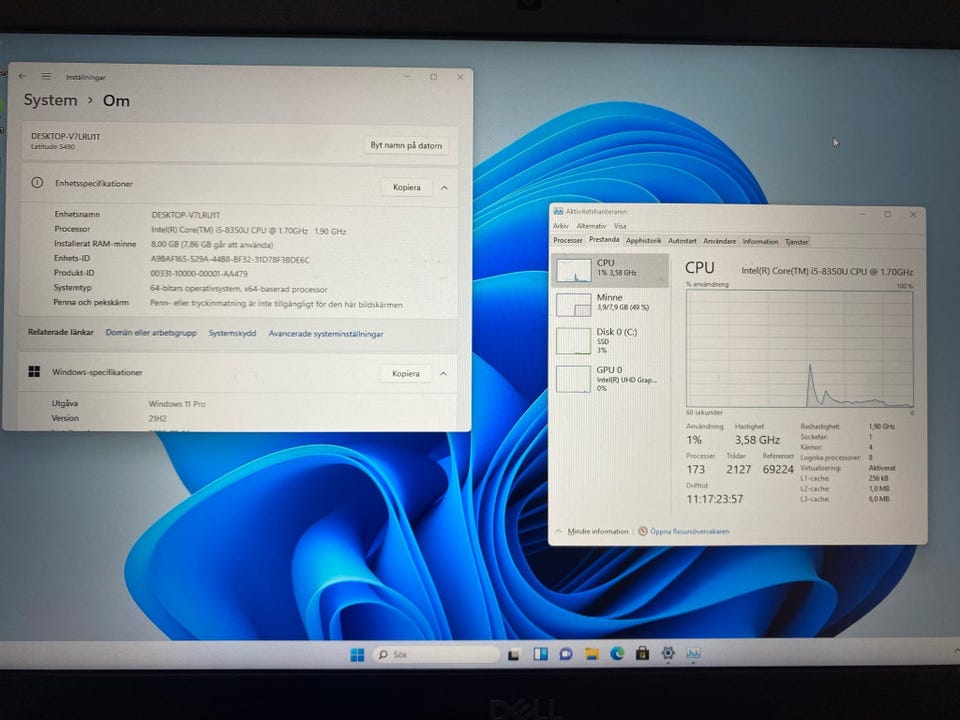This screenshot has height=720, width=960.
Task: Switch to the Processer tab
Action: click(568, 241)
